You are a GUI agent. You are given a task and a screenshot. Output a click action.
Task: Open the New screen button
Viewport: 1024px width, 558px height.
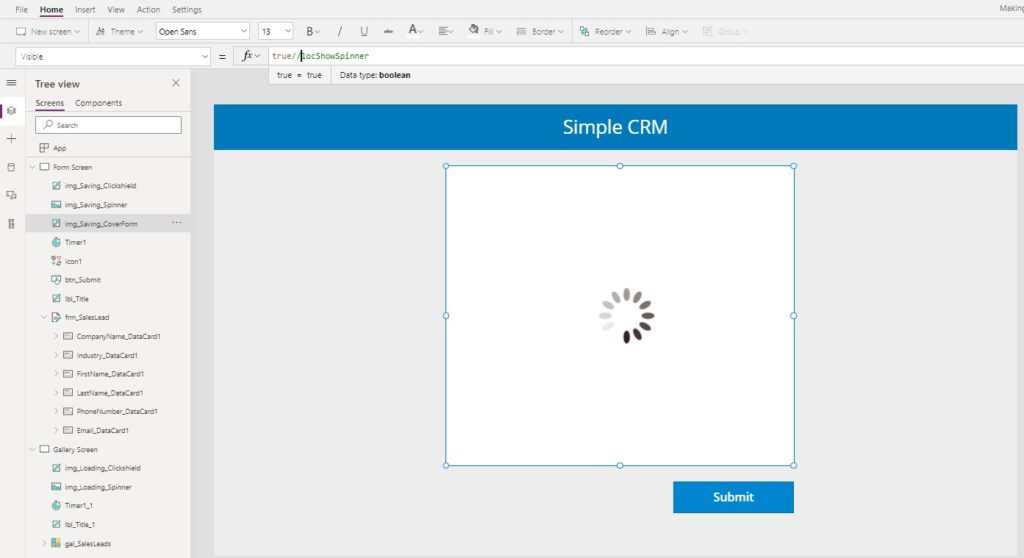click(x=48, y=31)
